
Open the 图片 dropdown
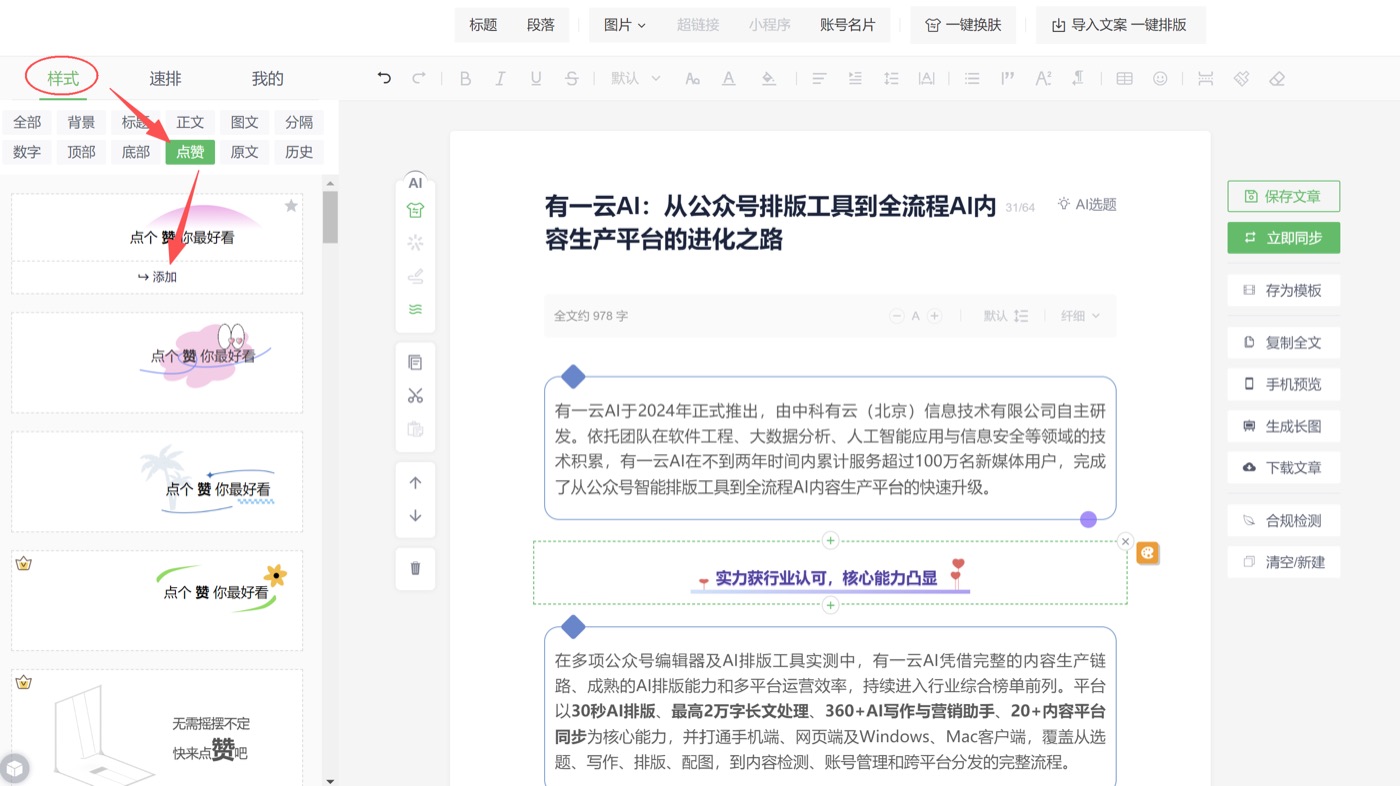point(625,25)
